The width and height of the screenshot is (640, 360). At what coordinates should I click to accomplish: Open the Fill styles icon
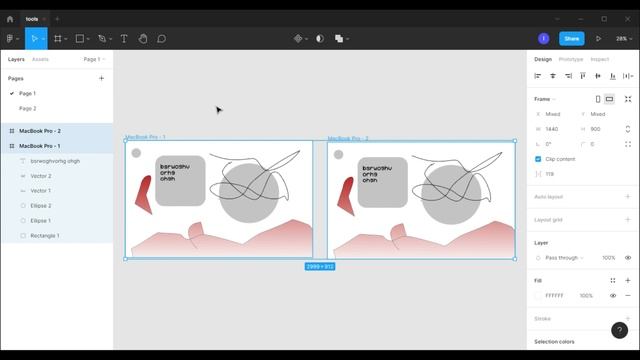(613, 280)
